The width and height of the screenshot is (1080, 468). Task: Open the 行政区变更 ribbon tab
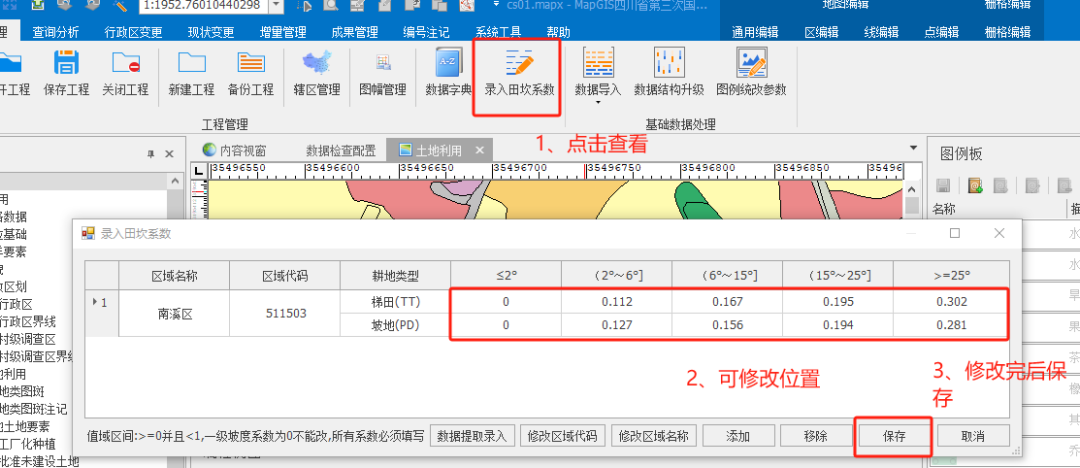(x=133, y=32)
